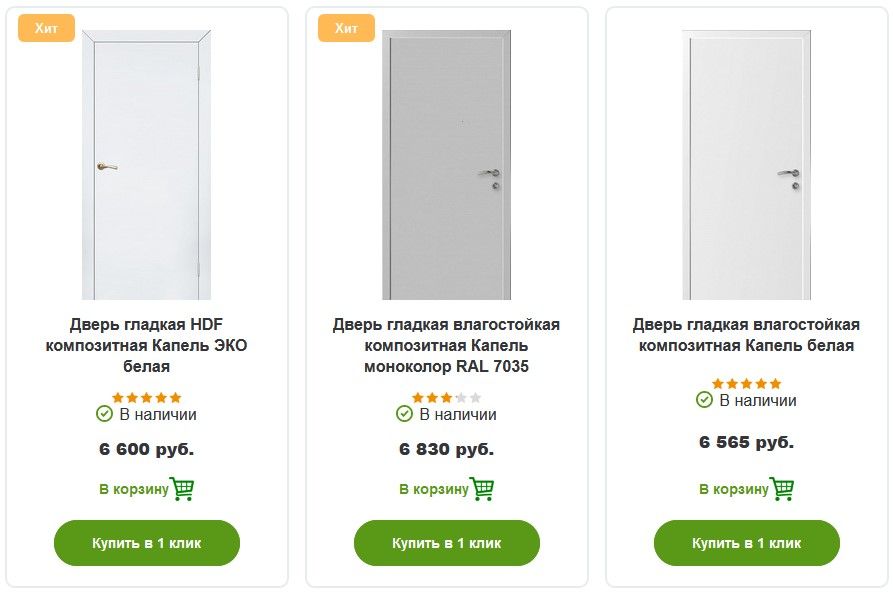
Task: Click three-star rating of RAL 7035 door
Action: (446, 398)
